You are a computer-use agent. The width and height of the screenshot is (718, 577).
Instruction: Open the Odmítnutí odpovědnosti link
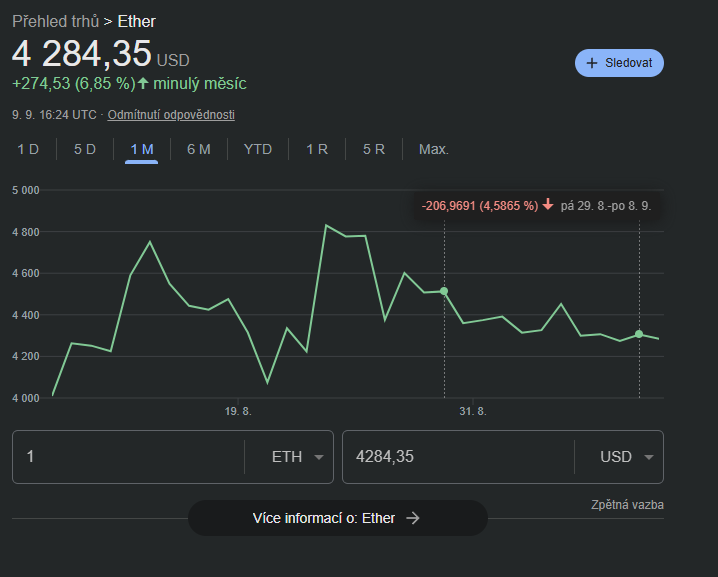pos(171,115)
